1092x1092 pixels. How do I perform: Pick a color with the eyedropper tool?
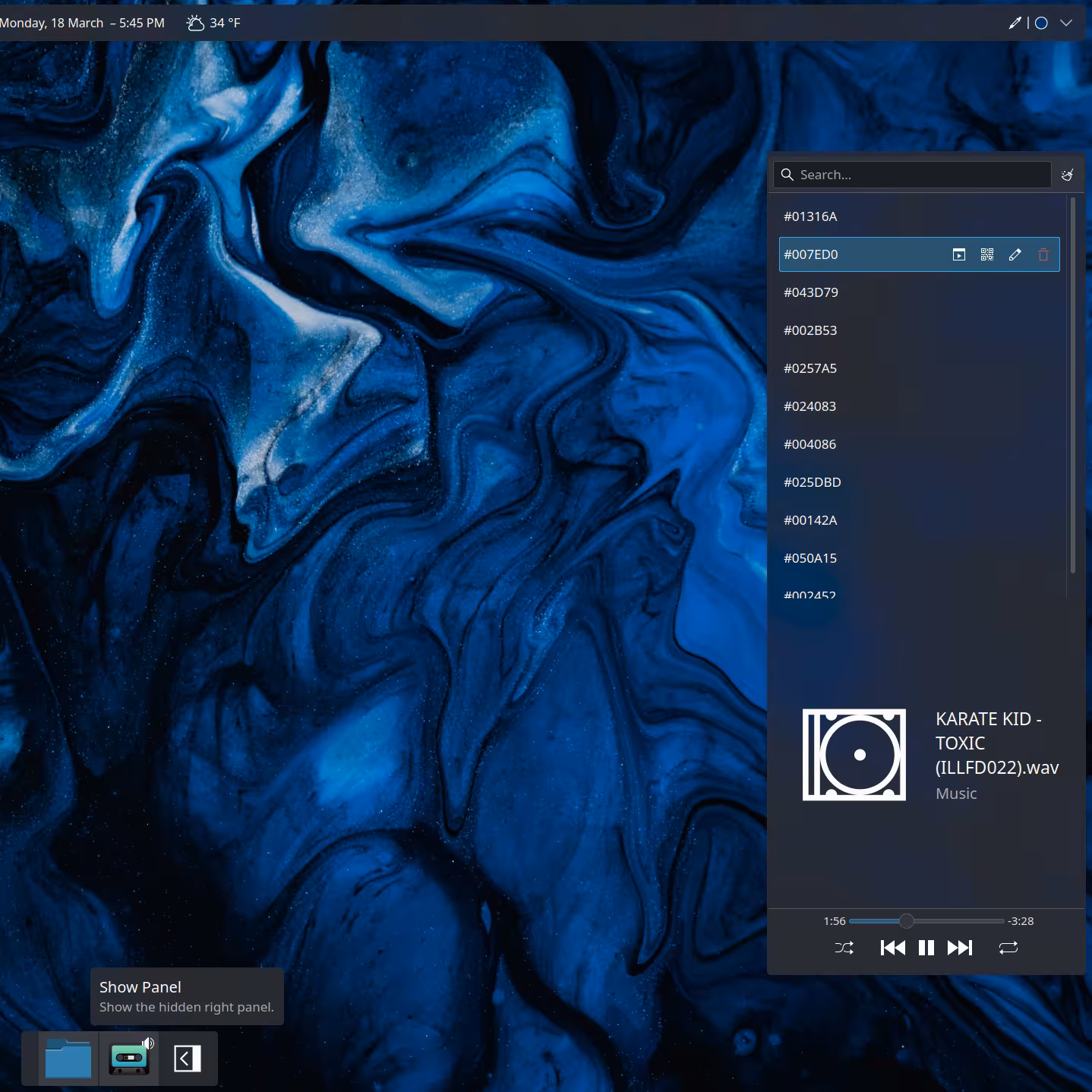tap(1015, 23)
